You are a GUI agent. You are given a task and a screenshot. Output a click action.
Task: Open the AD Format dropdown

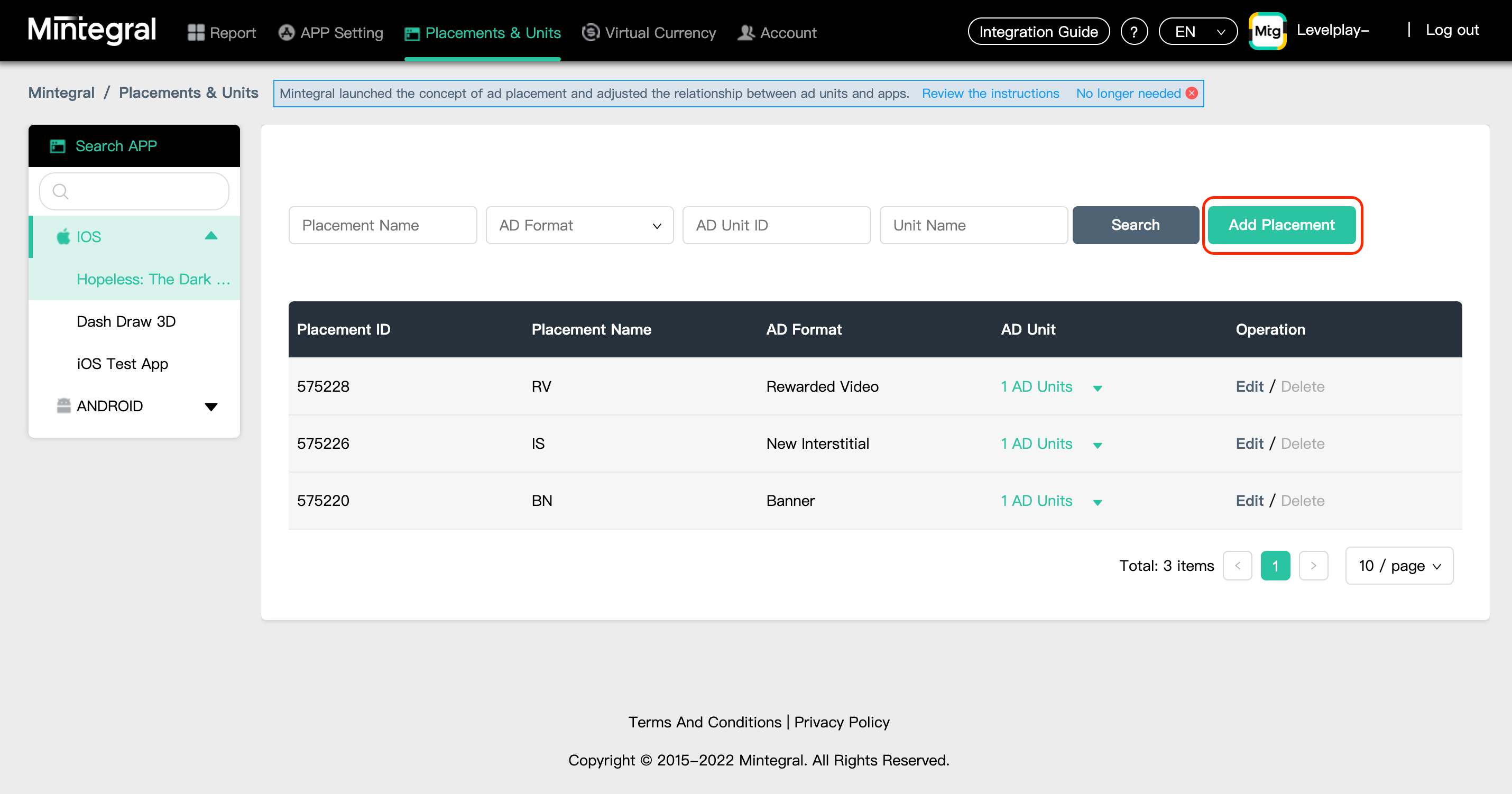pyautogui.click(x=579, y=225)
